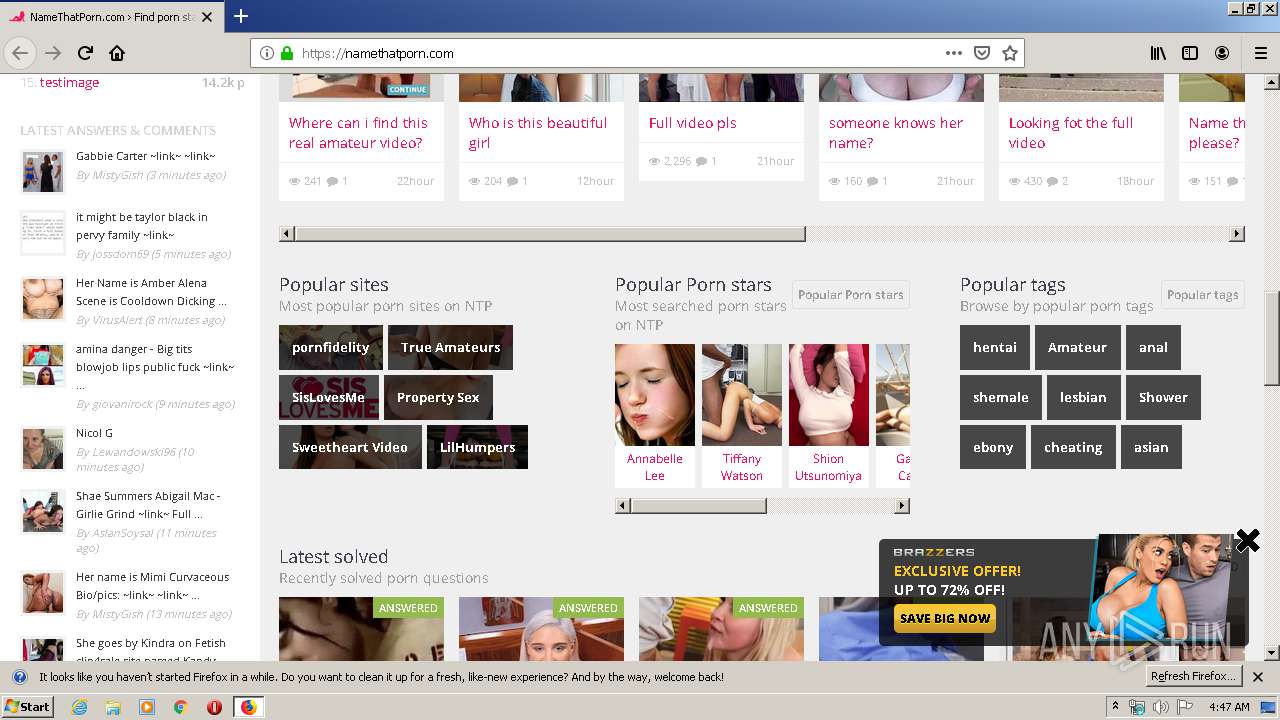Viewport: 1280px width, 720px height.
Task: Click the SAVE BIG NOW button
Action: (944, 618)
